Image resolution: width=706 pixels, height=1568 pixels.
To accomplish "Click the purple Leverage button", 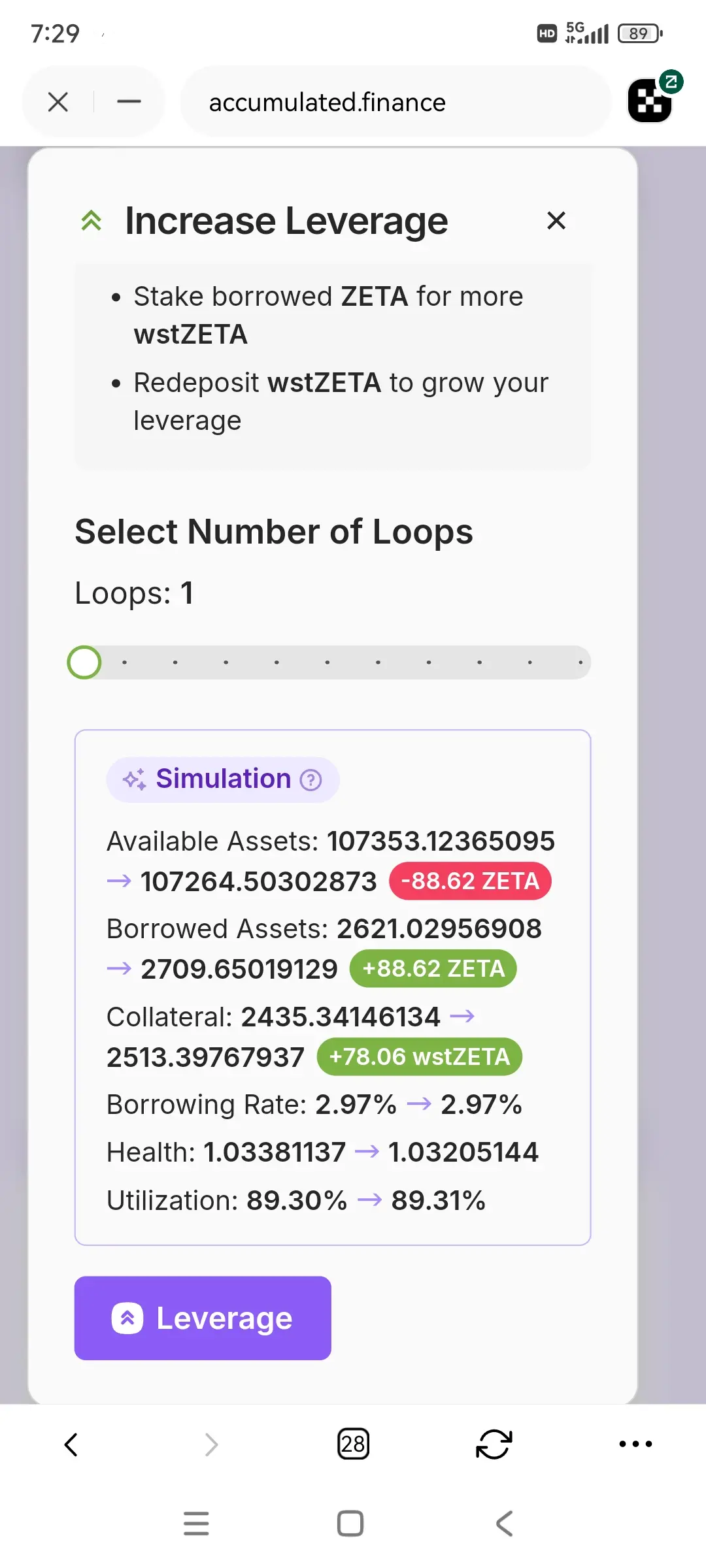I will 203,1318.
